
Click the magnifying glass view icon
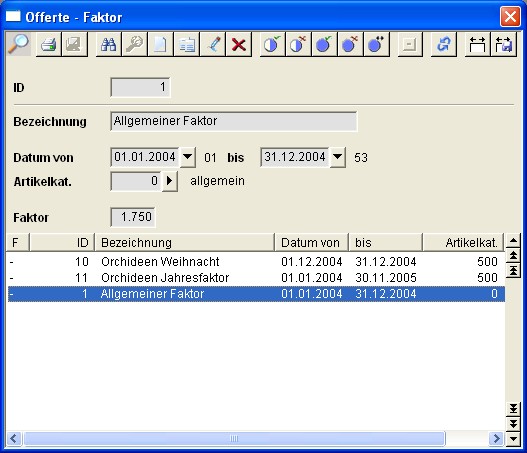tap(18, 44)
